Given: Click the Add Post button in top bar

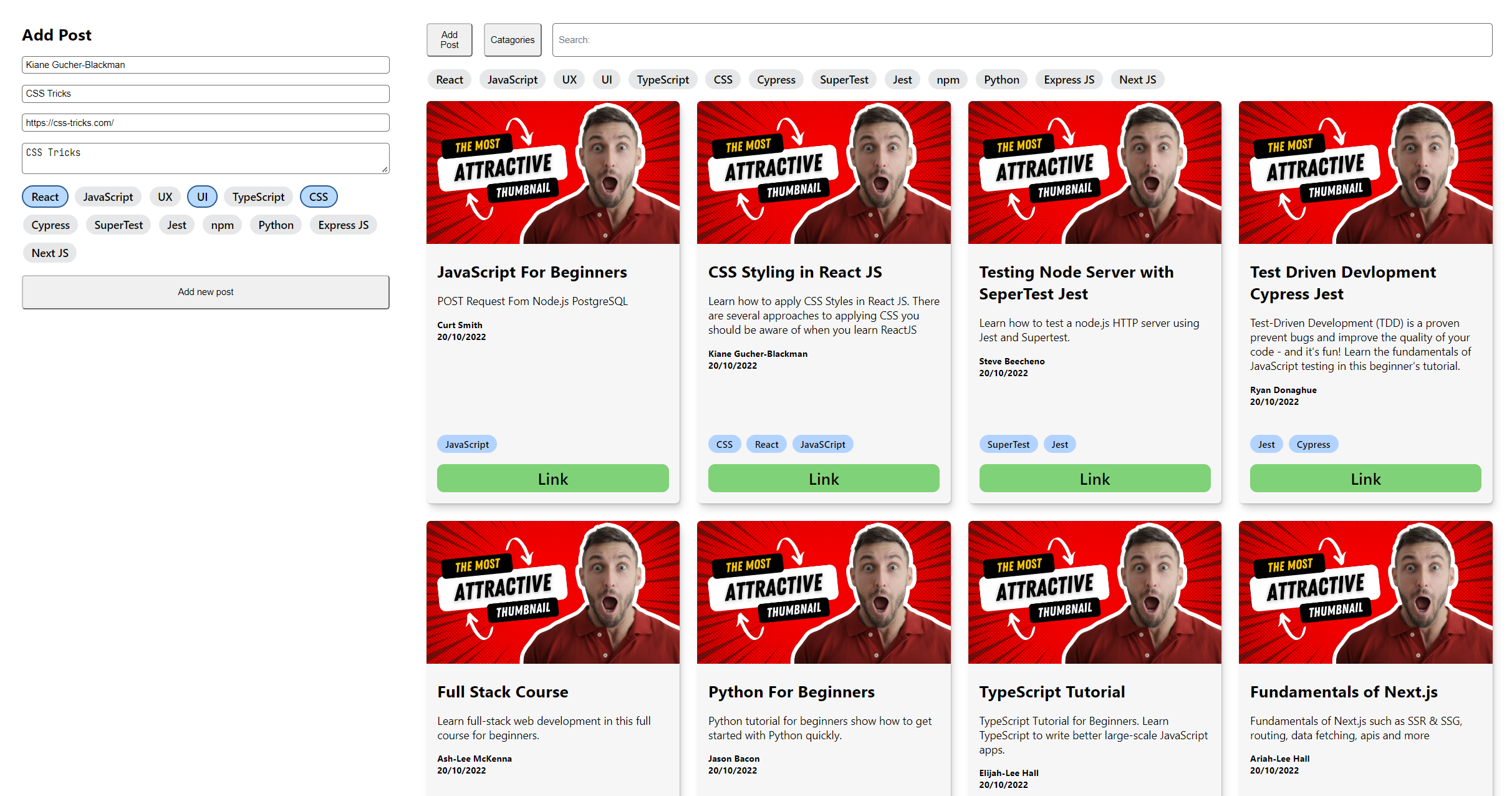Looking at the screenshot, I should [450, 40].
